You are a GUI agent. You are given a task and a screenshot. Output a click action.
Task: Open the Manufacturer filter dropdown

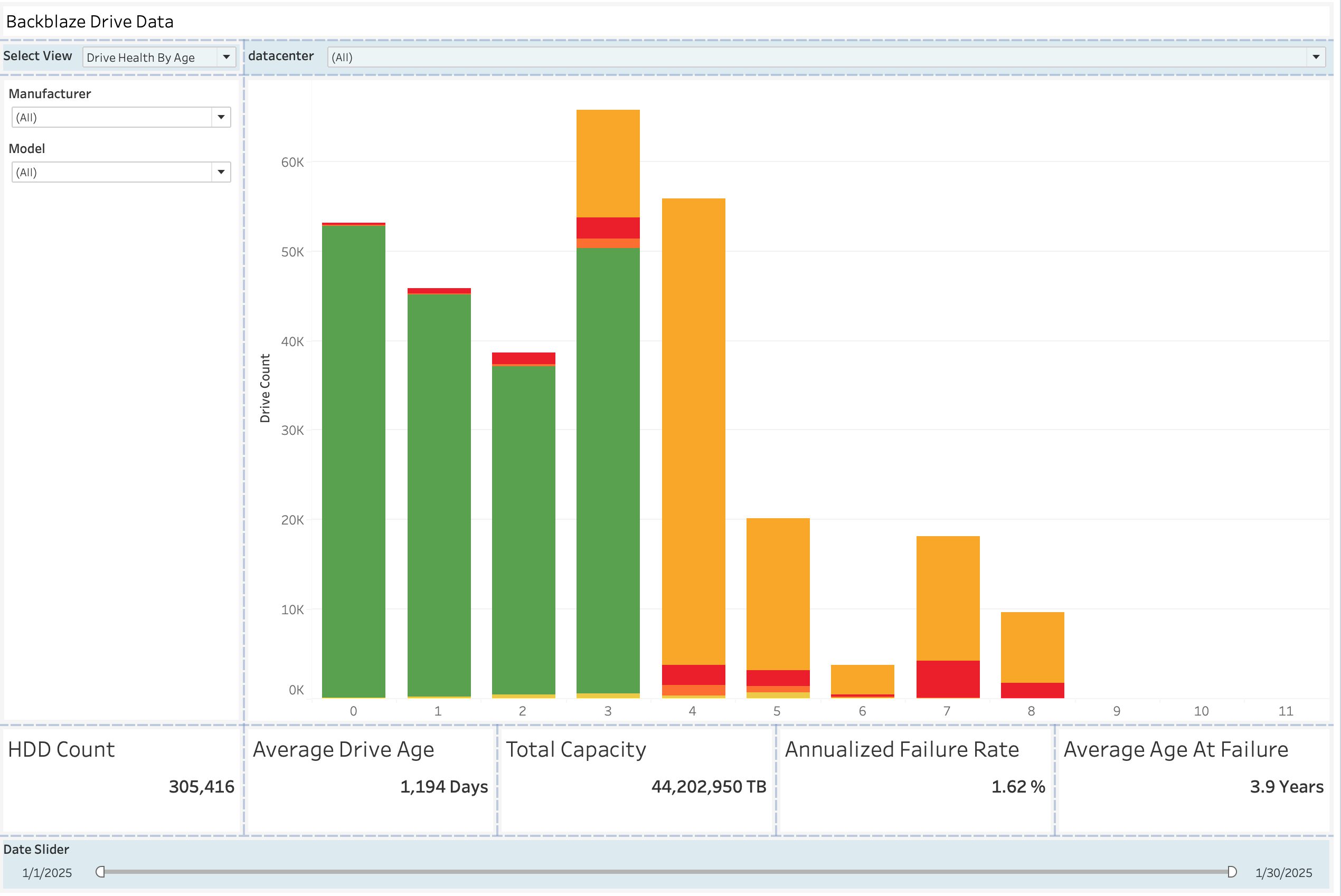click(121, 117)
